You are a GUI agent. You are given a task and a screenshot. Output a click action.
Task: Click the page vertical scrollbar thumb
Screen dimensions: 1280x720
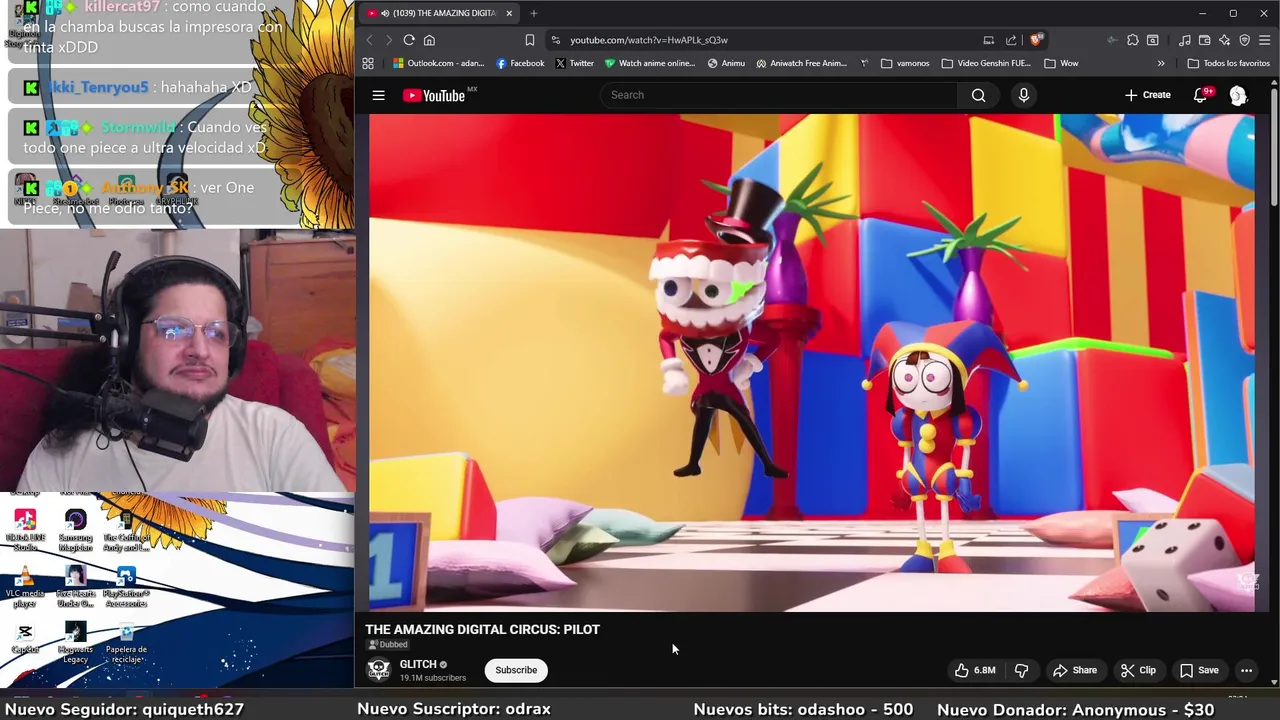(x=1274, y=148)
